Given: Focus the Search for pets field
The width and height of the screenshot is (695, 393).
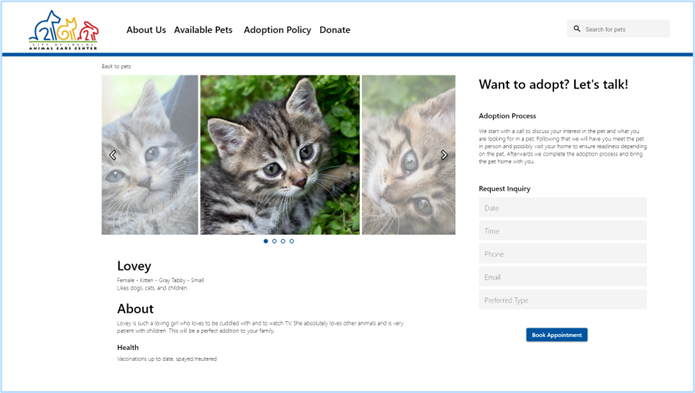Looking at the screenshot, I should tap(618, 29).
